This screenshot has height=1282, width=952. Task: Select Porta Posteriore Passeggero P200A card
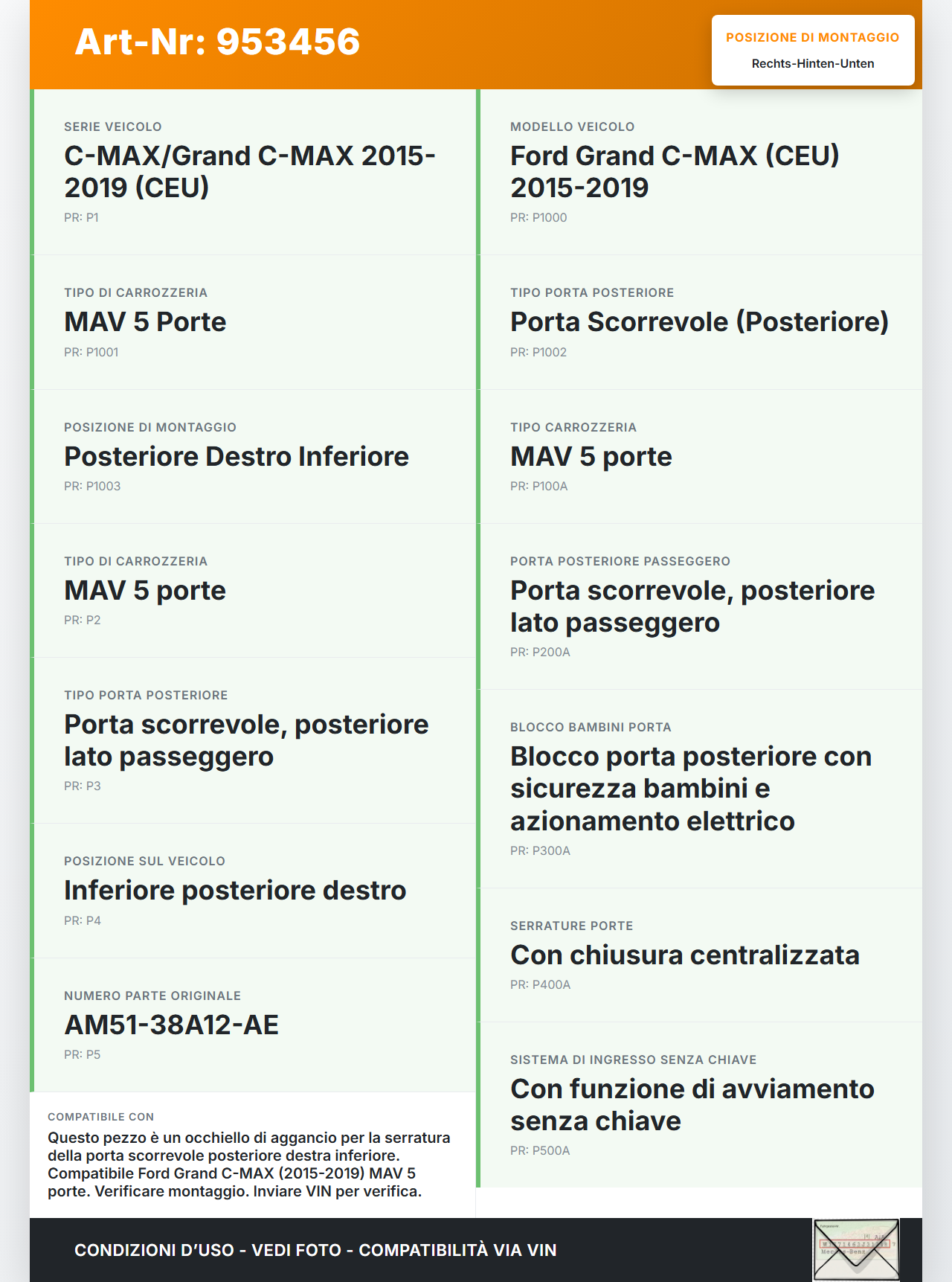pyautogui.click(x=699, y=606)
